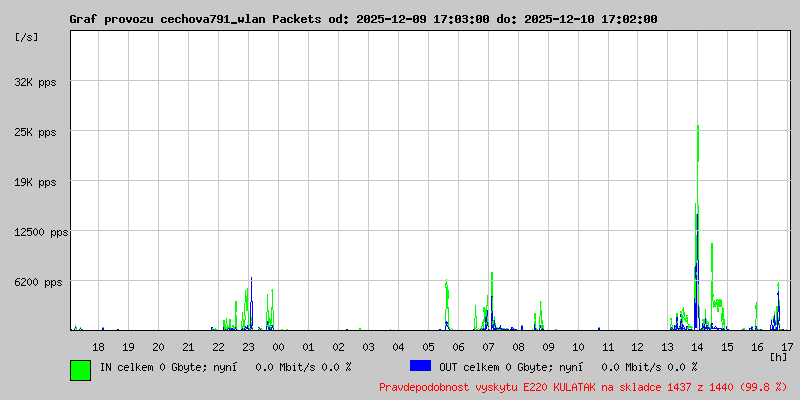Viewport: 800px width, 400px height.
Task: Click the 6200 pps axis label
Action: (38, 282)
